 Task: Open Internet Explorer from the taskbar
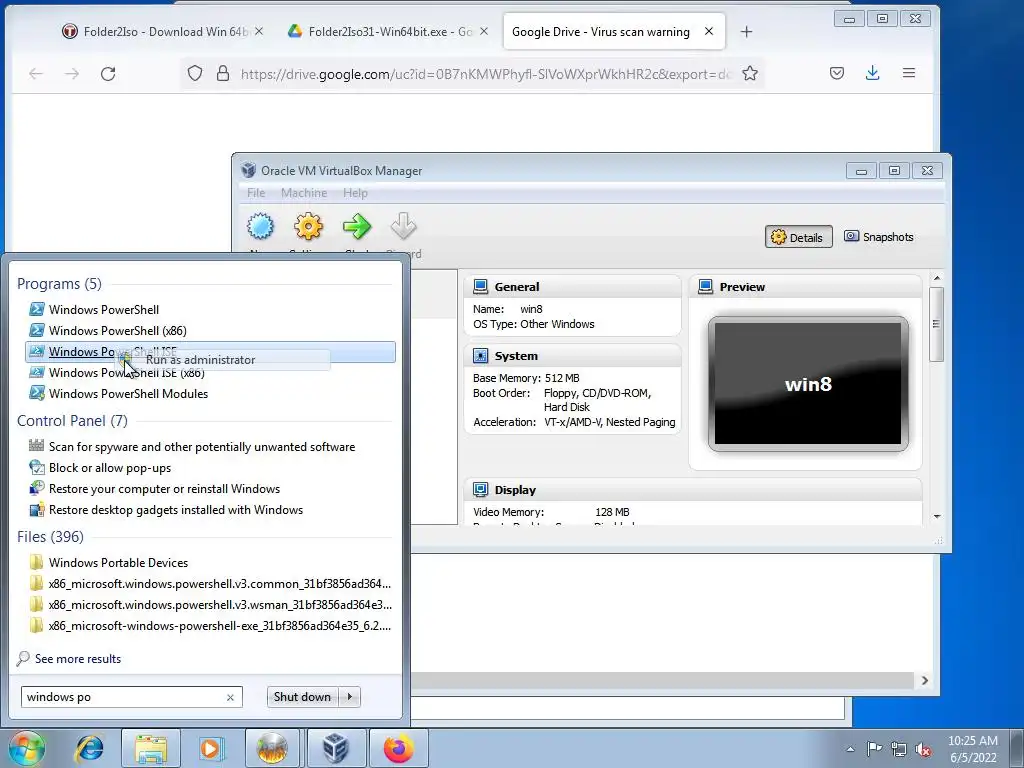click(x=89, y=748)
